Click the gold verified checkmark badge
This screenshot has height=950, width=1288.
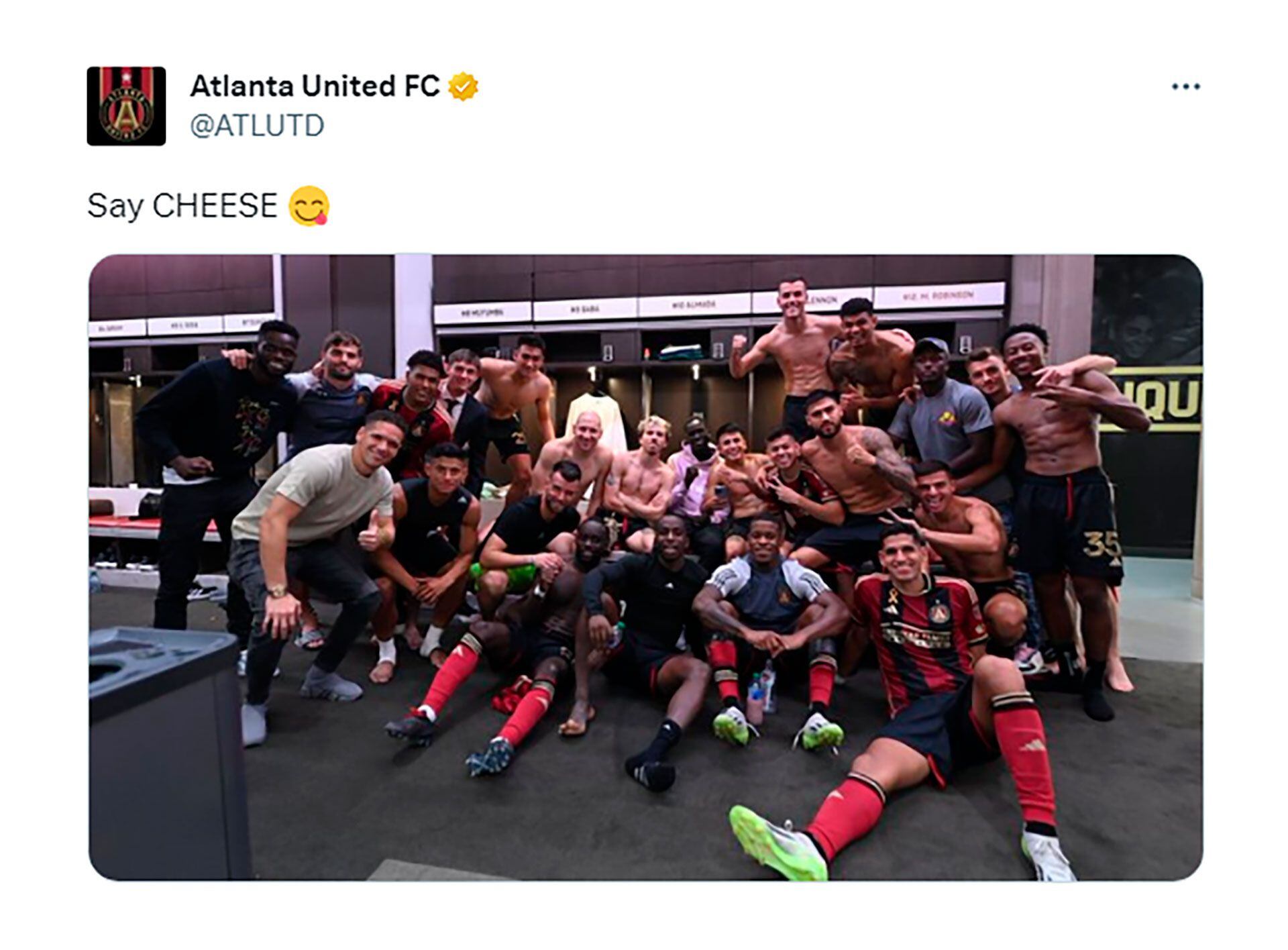[463, 87]
